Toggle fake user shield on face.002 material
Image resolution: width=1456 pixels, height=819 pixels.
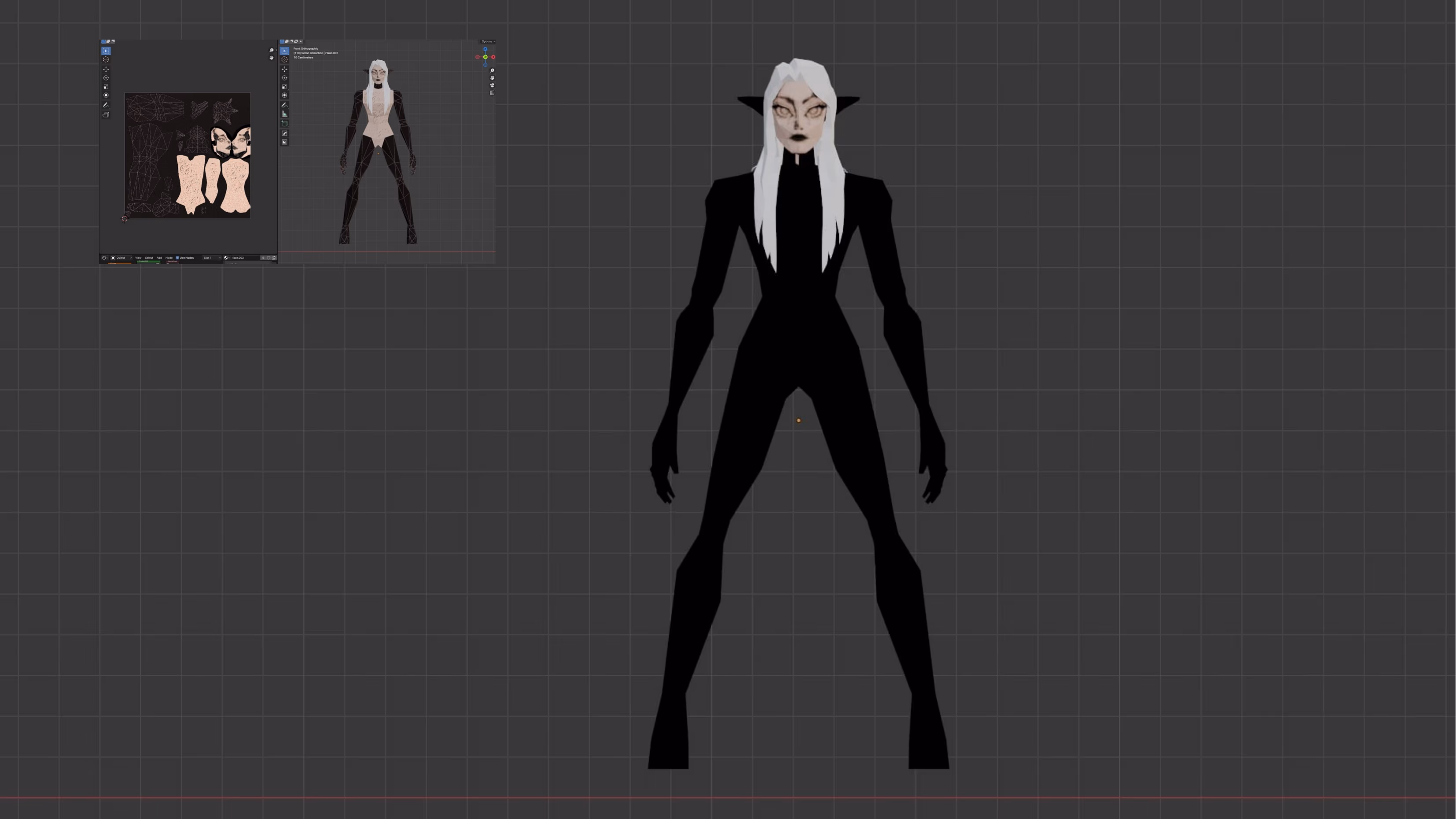(x=269, y=258)
